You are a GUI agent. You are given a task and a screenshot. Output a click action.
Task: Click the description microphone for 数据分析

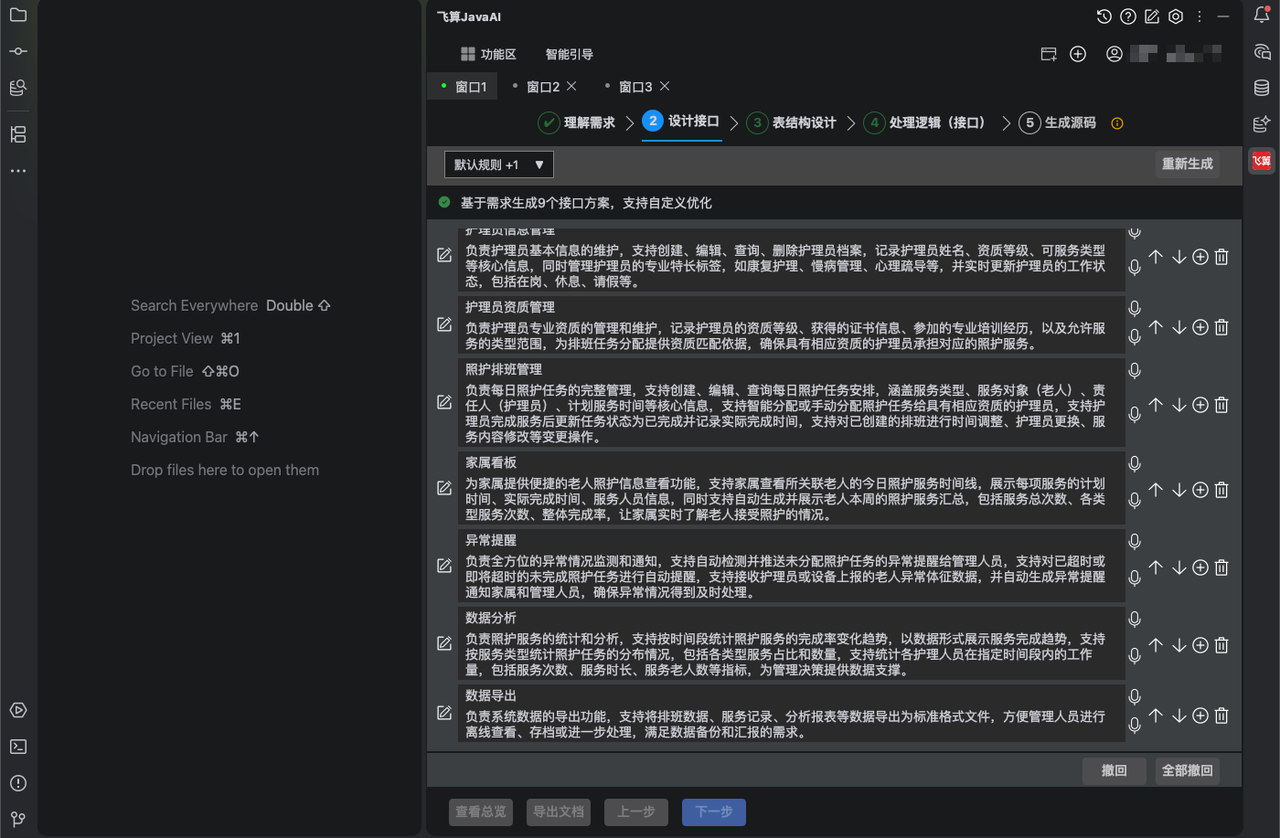click(1135, 655)
